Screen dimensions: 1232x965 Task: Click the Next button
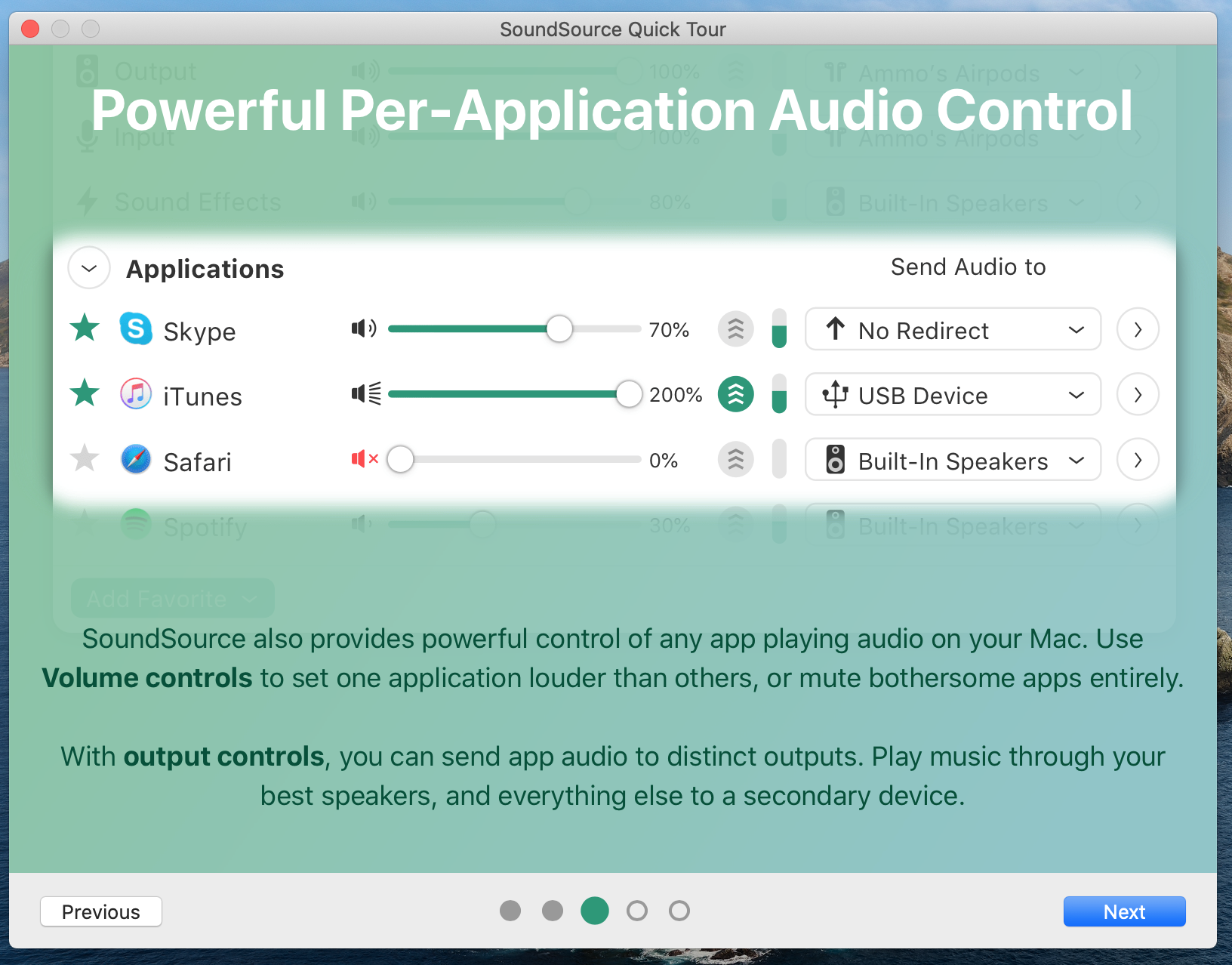tap(1124, 911)
